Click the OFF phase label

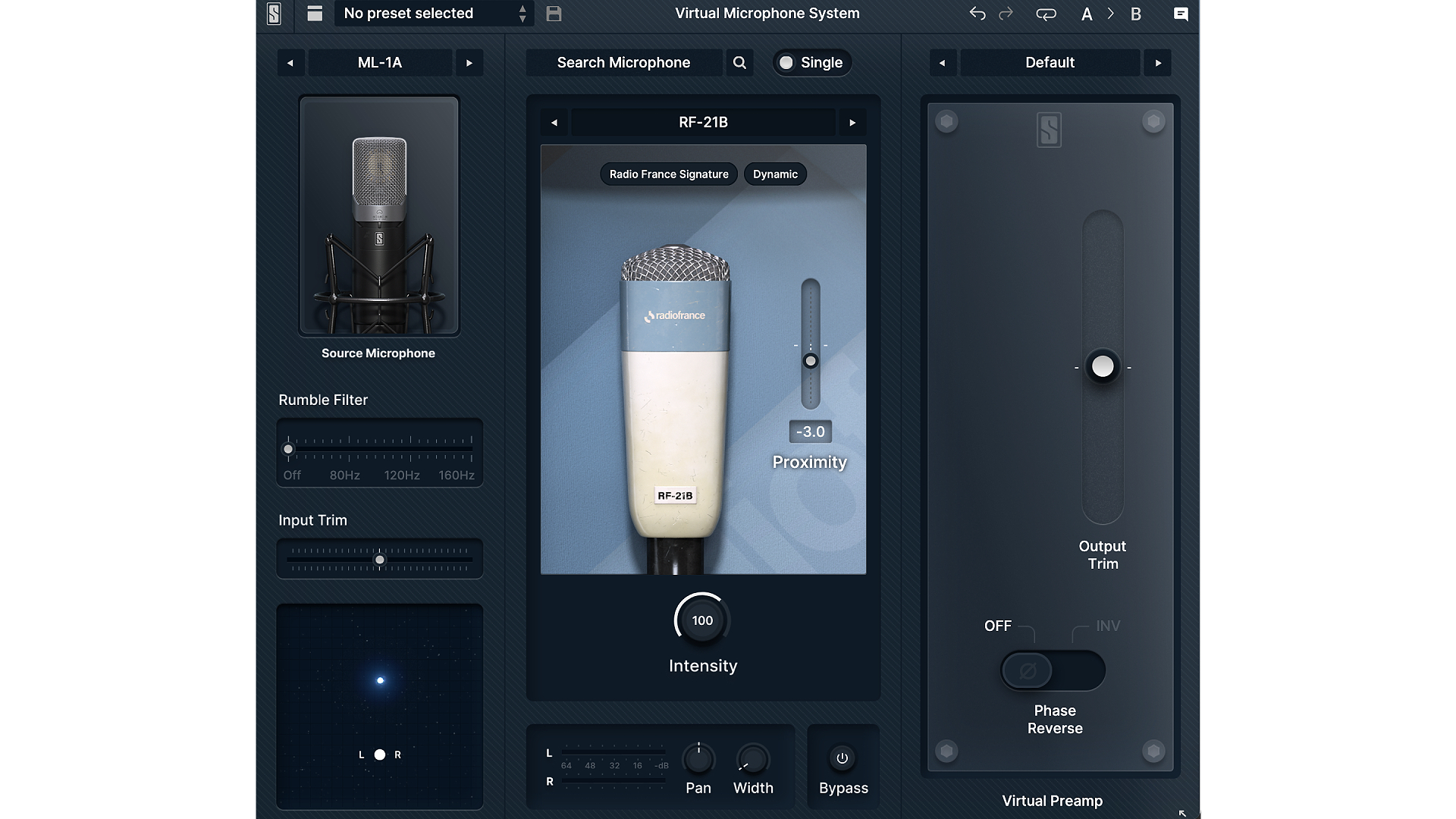tap(998, 626)
